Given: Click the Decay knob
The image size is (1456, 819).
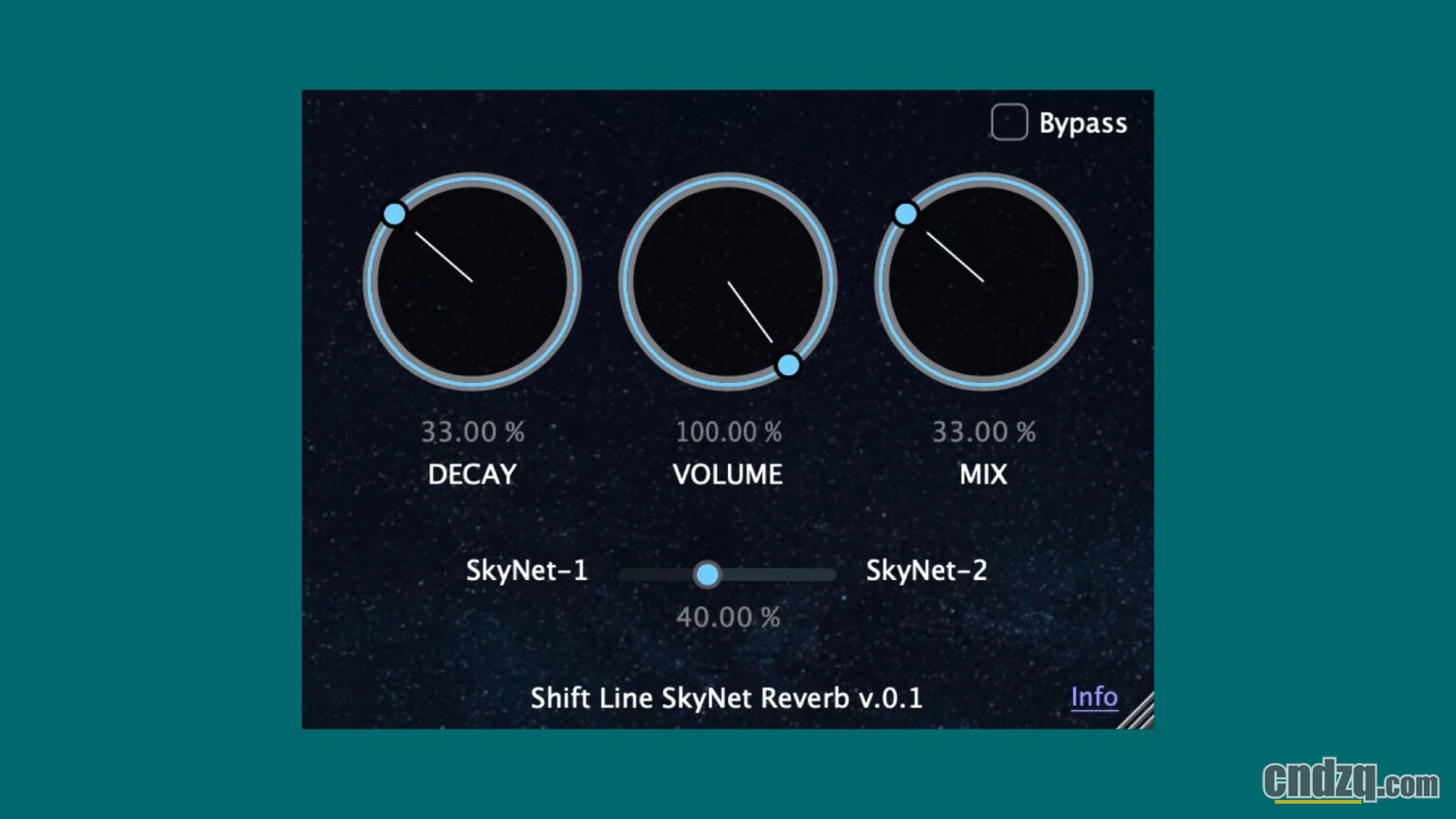Looking at the screenshot, I should 472,282.
